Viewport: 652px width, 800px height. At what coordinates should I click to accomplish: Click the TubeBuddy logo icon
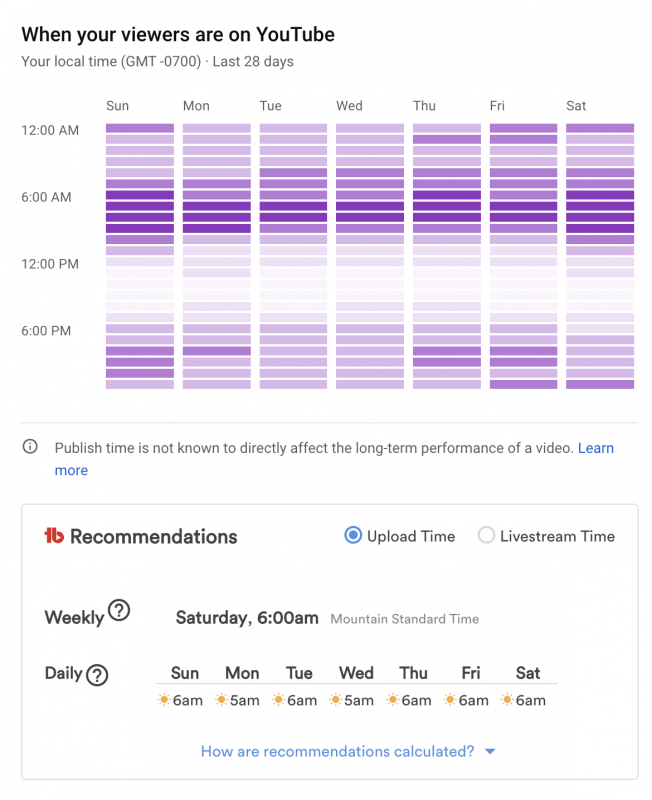54,536
